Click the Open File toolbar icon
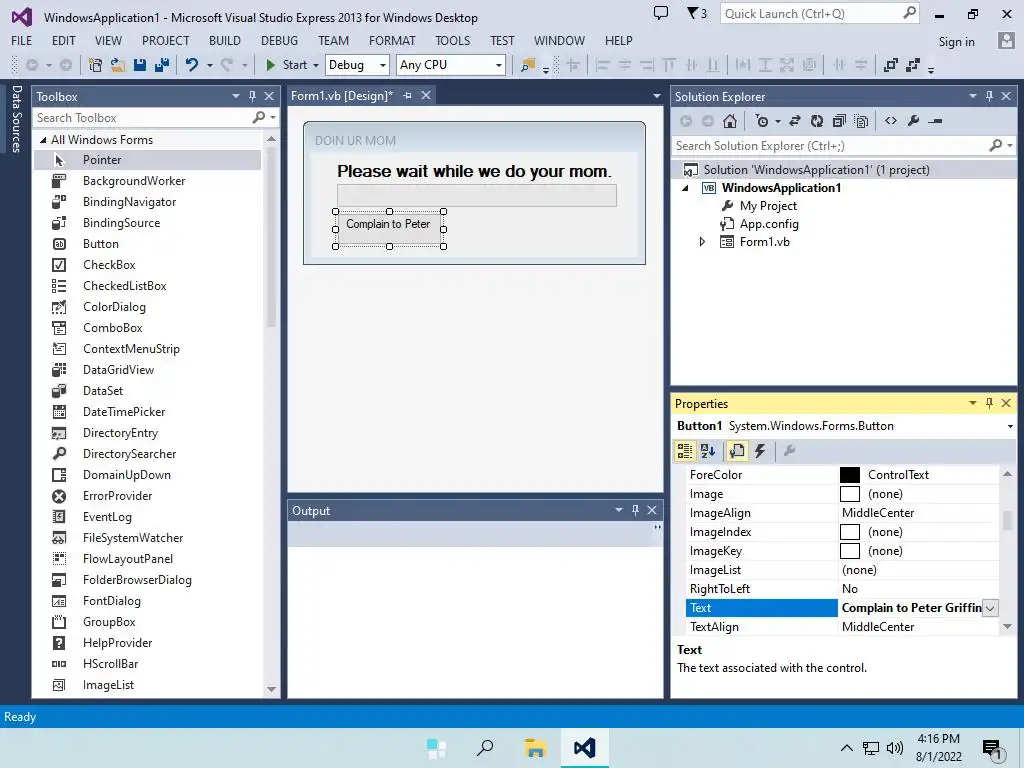The height and width of the screenshot is (768, 1024). point(118,65)
